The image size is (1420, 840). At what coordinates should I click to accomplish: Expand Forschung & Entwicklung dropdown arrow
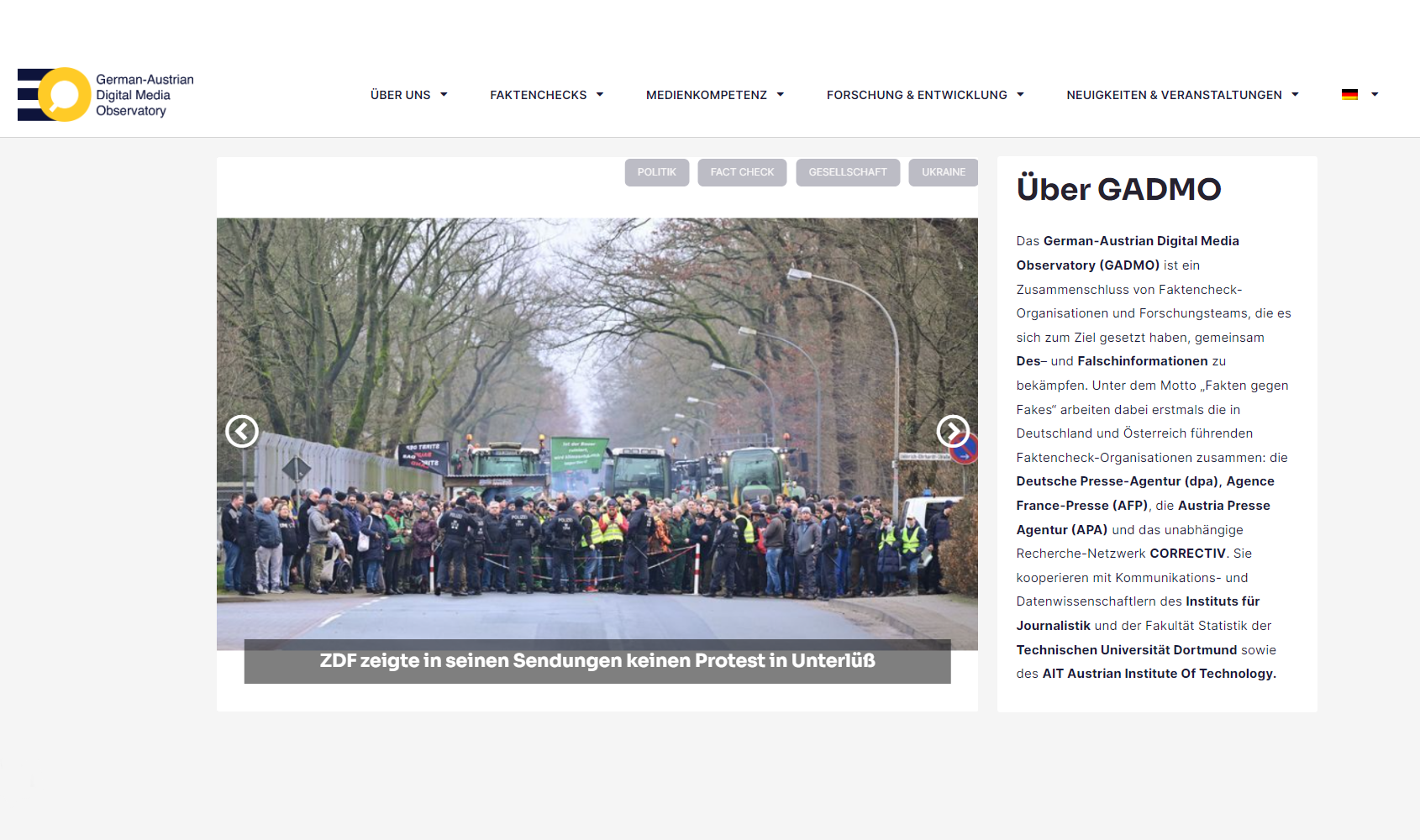(x=1021, y=95)
